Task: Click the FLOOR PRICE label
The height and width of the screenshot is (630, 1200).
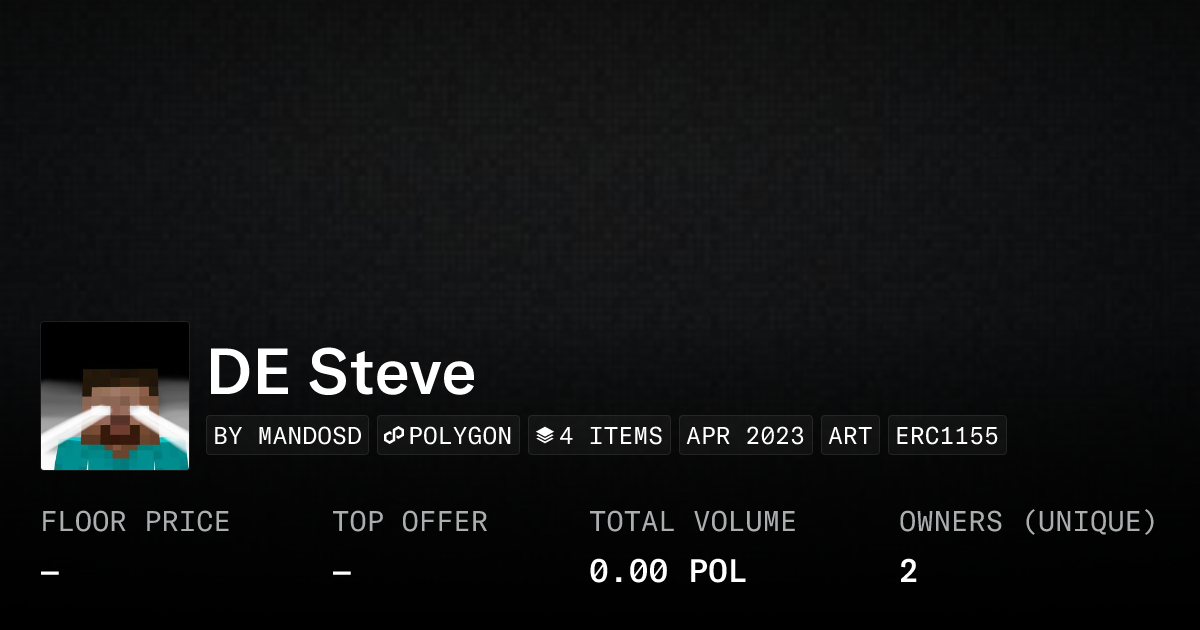Action: [135, 522]
